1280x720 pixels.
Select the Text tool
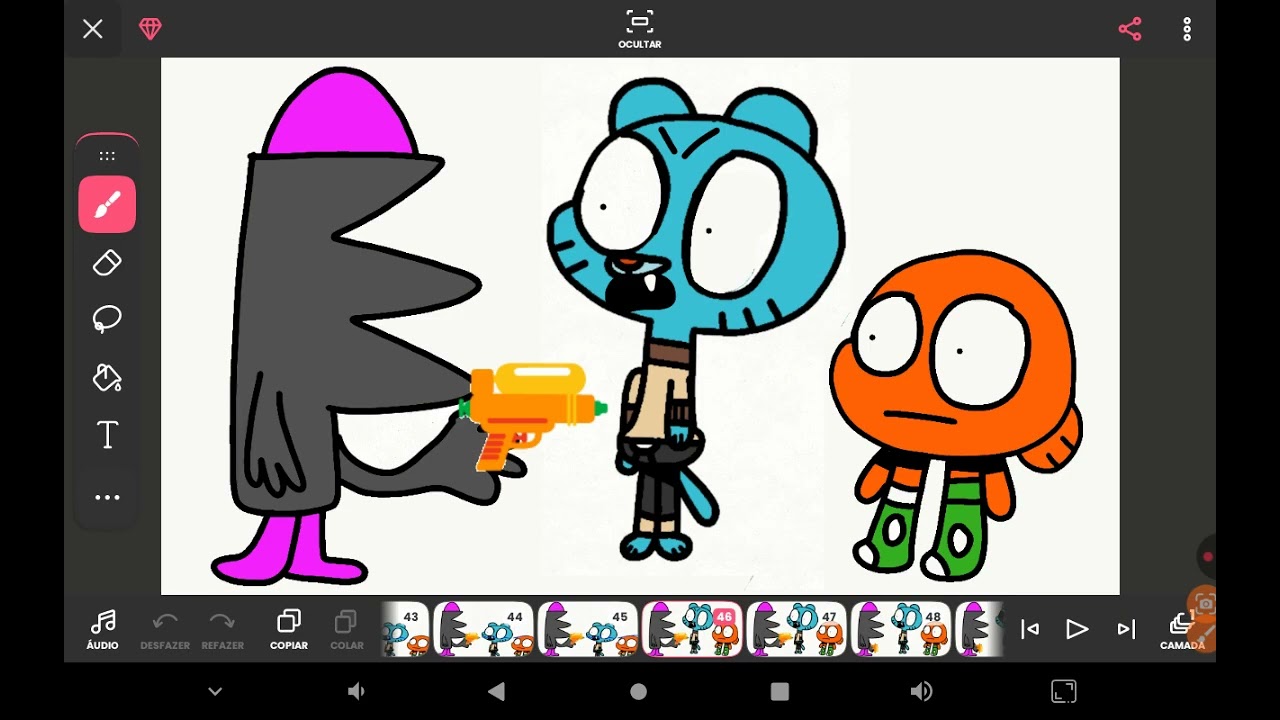pos(107,435)
